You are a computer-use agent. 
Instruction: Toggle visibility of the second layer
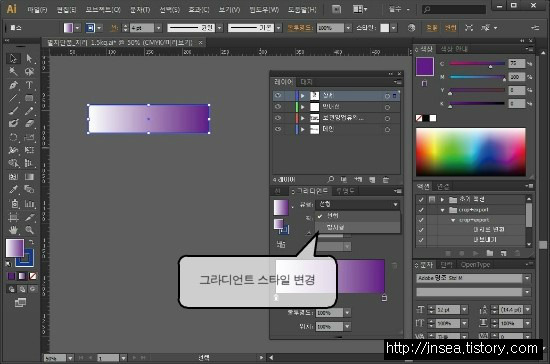click(x=278, y=107)
